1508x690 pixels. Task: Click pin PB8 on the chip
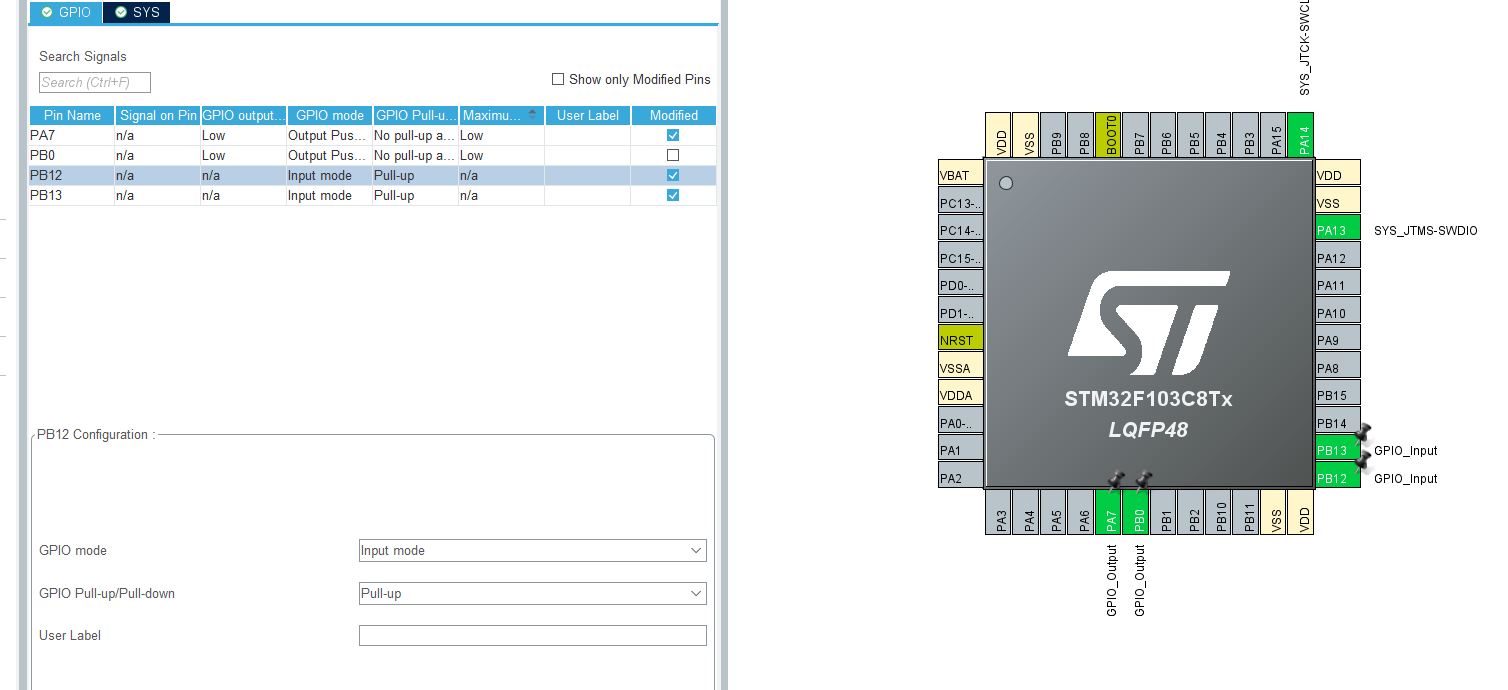(1082, 134)
